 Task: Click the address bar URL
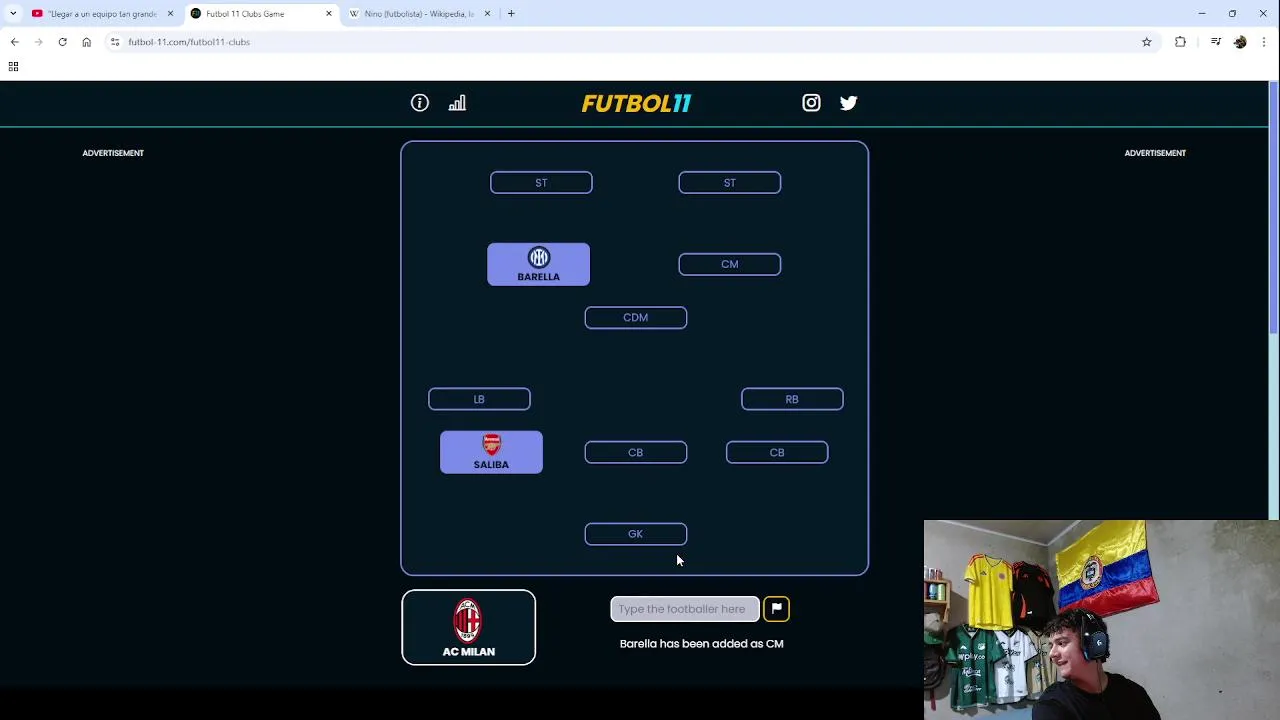pyautogui.click(x=189, y=42)
